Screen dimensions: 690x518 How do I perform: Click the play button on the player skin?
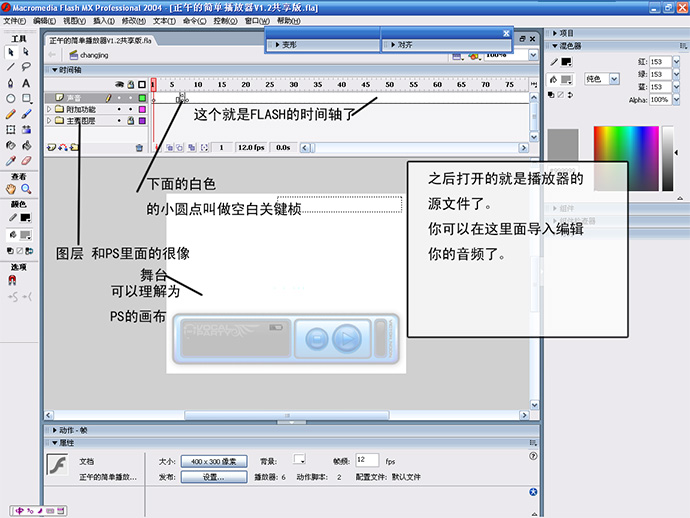pos(347,339)
